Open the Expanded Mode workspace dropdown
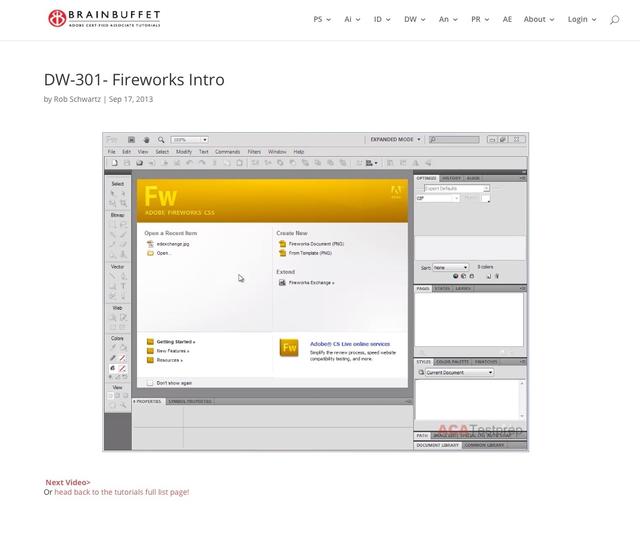This screenshot has height=539, width=640. [x=395, y=140]
